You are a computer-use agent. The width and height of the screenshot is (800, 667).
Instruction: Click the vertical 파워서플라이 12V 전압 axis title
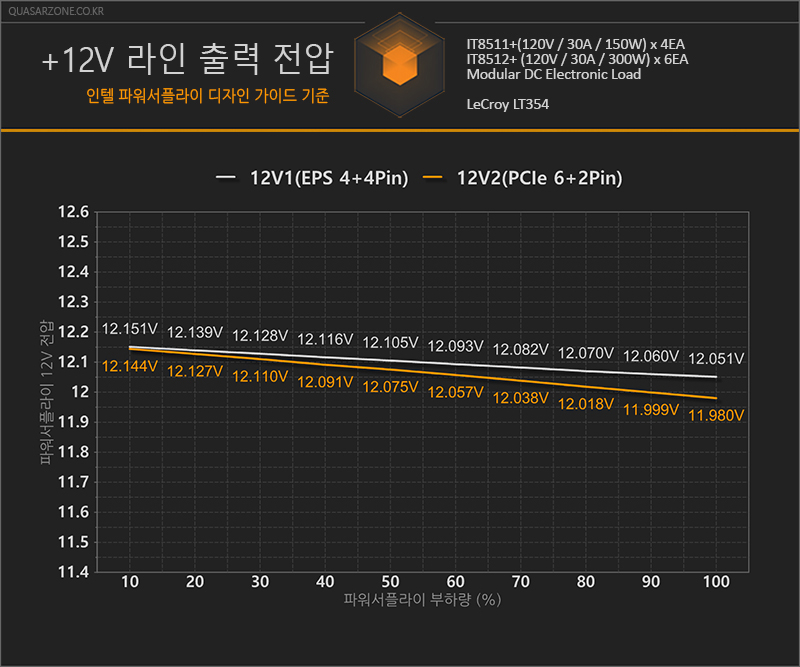(x=46, y=392)
